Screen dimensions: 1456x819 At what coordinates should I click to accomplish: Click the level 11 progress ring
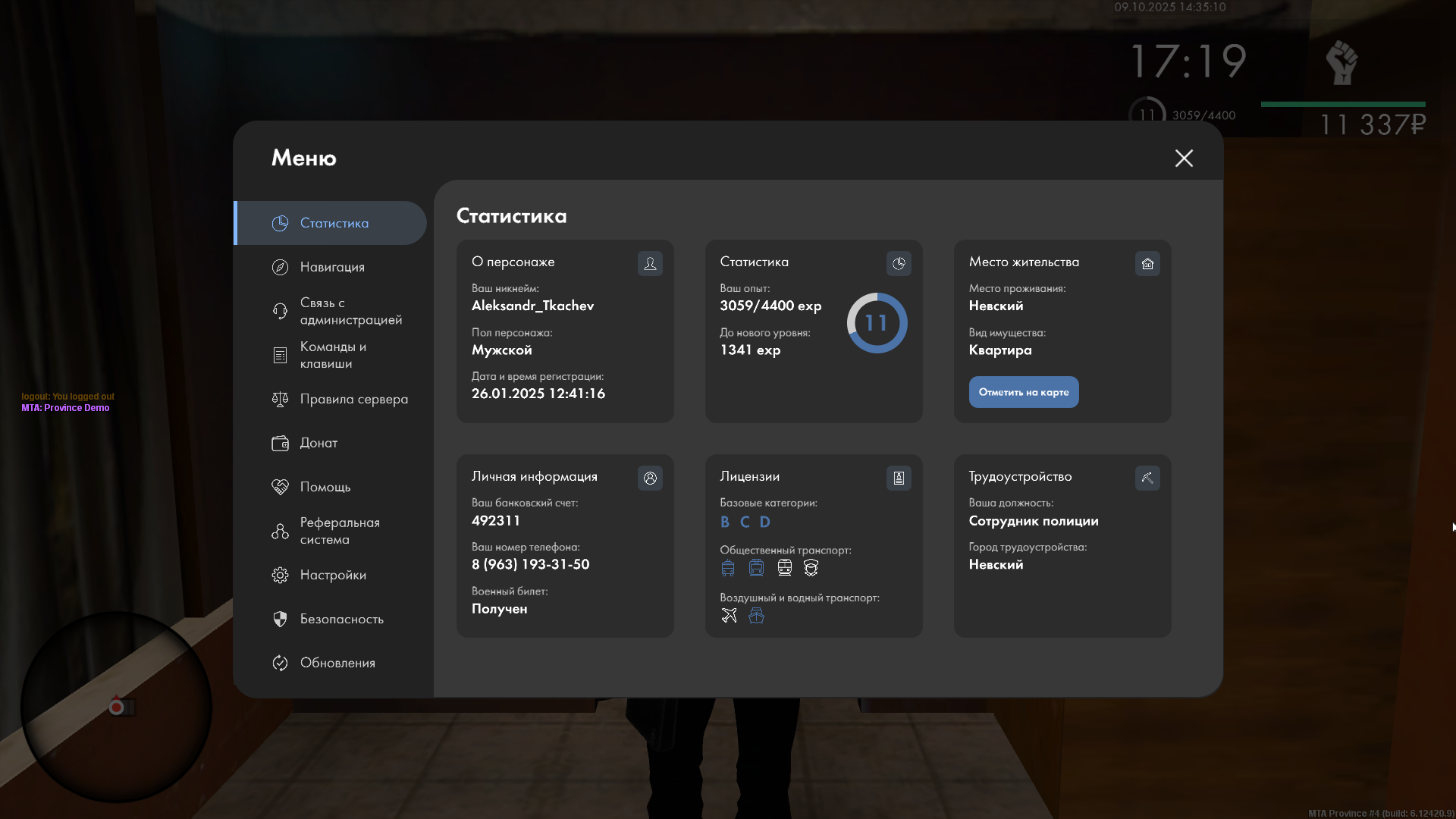(877, 323)
